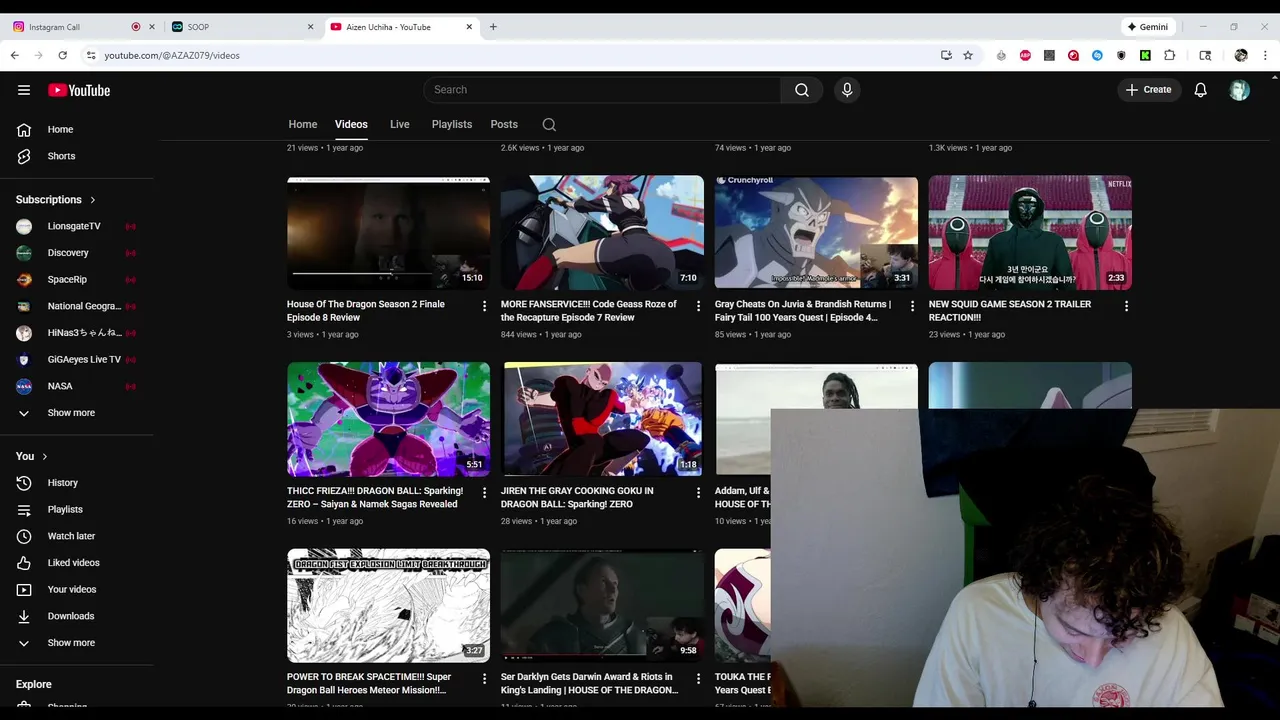Open the YouTube account avatar menu

coord(1239,90)
